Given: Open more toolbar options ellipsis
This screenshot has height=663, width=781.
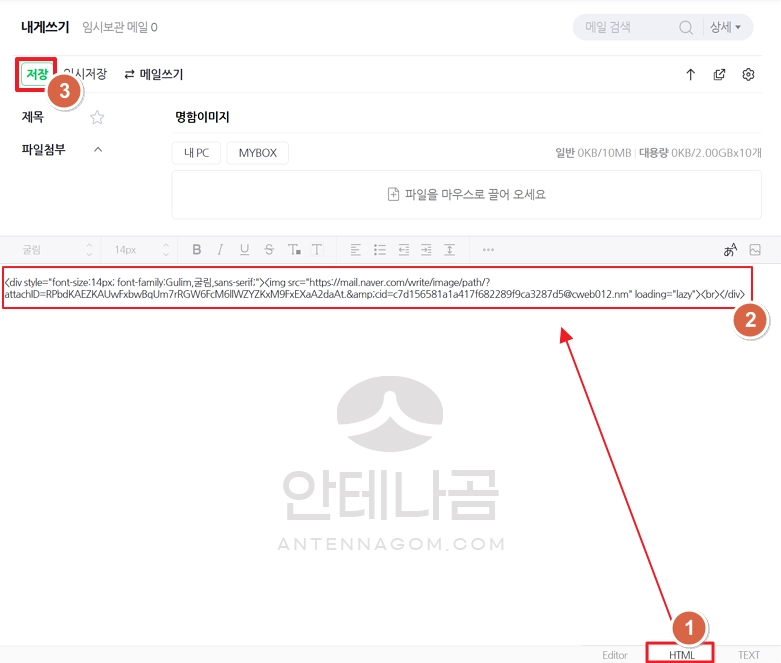Looking at the screenshot, I should [x=488, y=250].
